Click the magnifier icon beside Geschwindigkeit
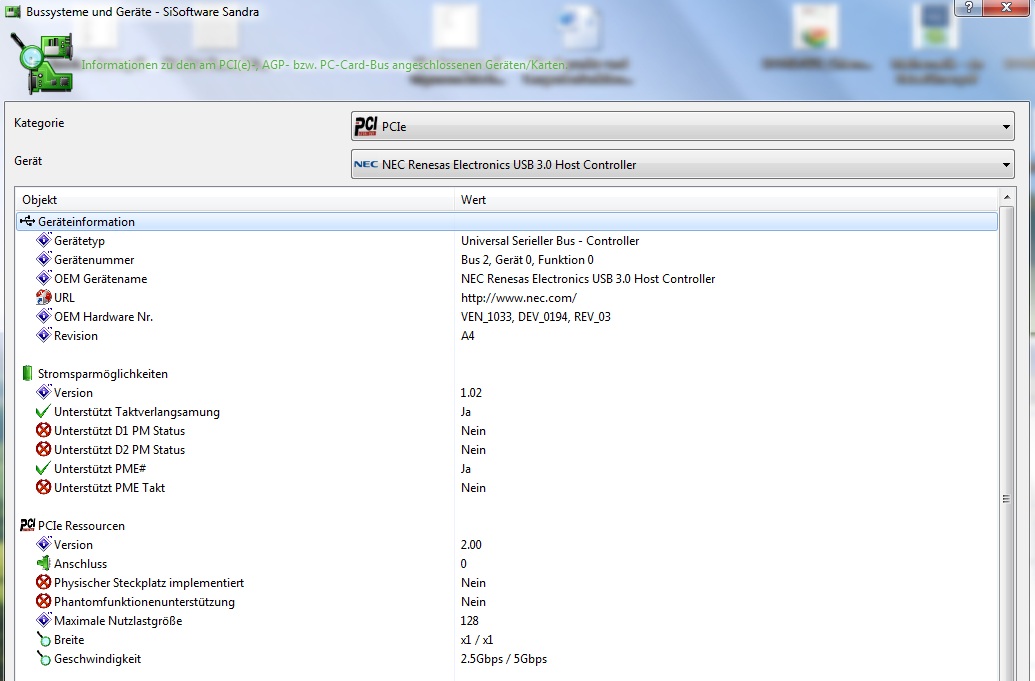 click(x=44, y=659)
